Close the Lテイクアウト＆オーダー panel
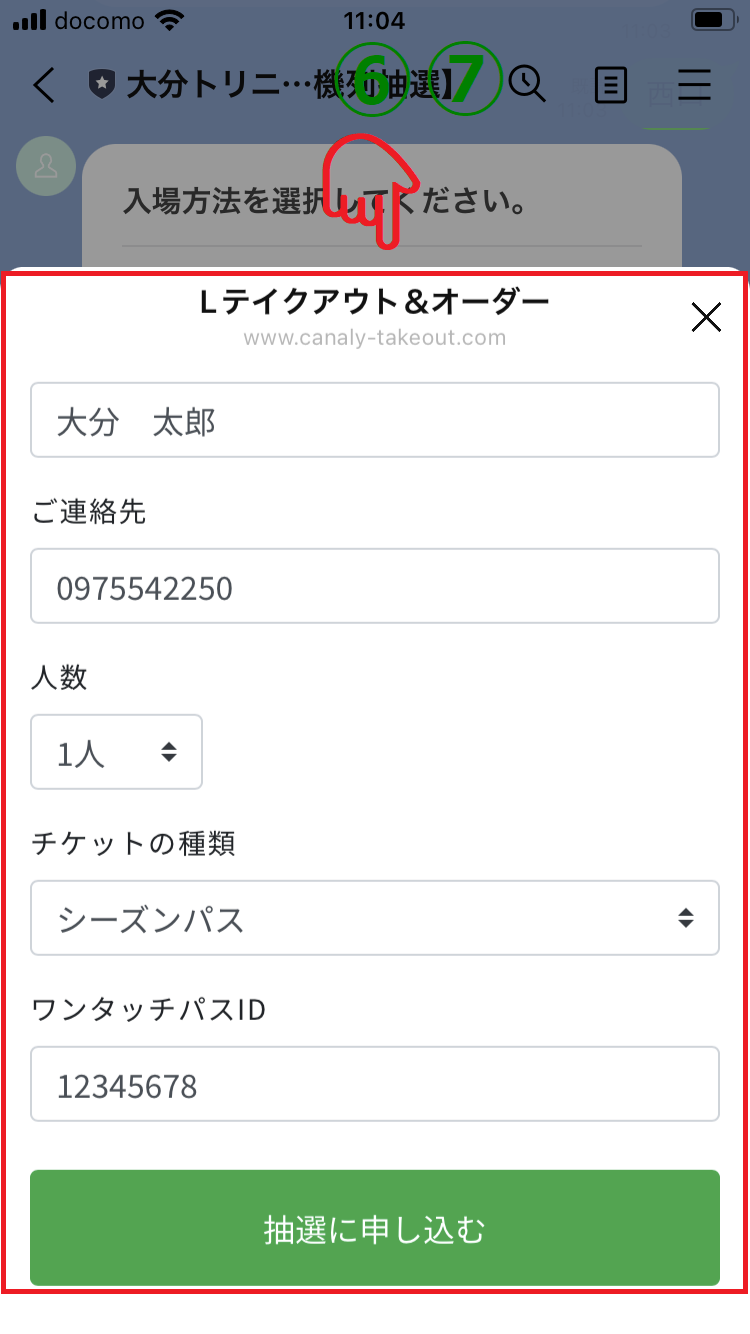Screen dimensions: 750x1334 706,318
